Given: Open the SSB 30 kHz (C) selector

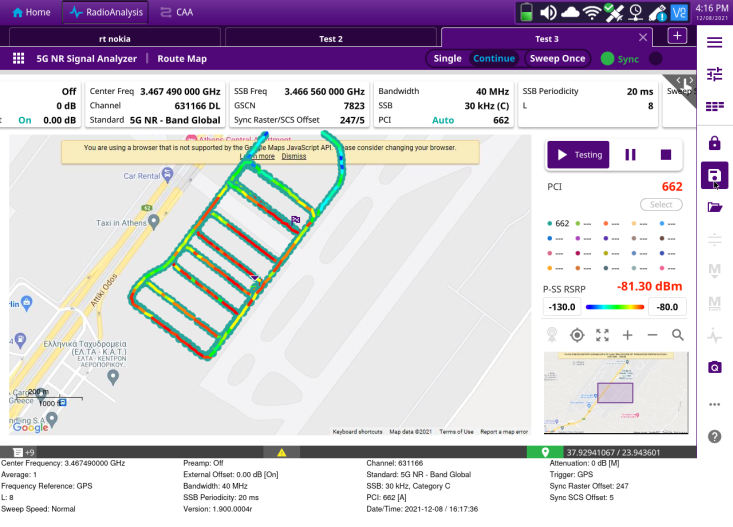Looking at the screenshot, I should tap(444, 106).
